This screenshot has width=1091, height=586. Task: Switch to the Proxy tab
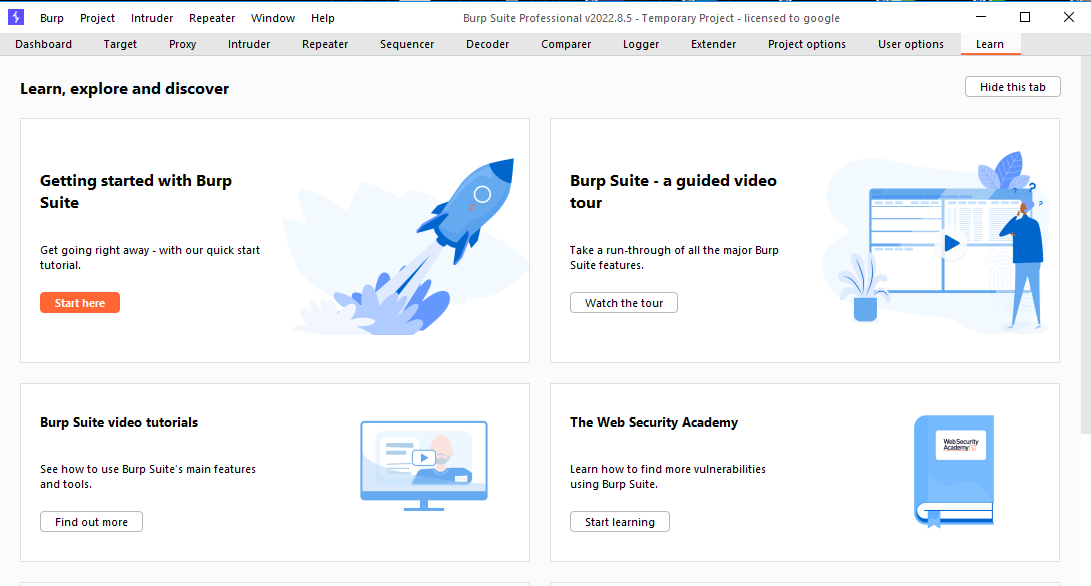click(182, 45)
